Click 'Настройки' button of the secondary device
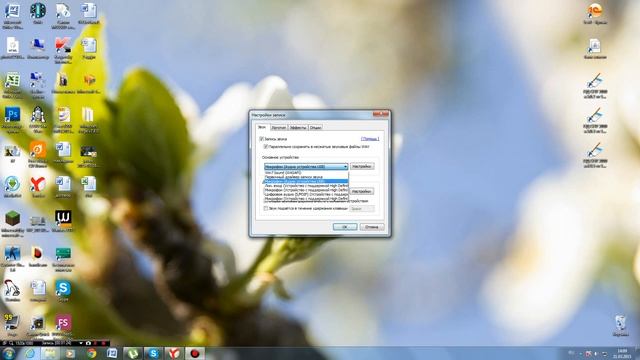The width and height of the screenshot is (640, 360). point(362,191)
